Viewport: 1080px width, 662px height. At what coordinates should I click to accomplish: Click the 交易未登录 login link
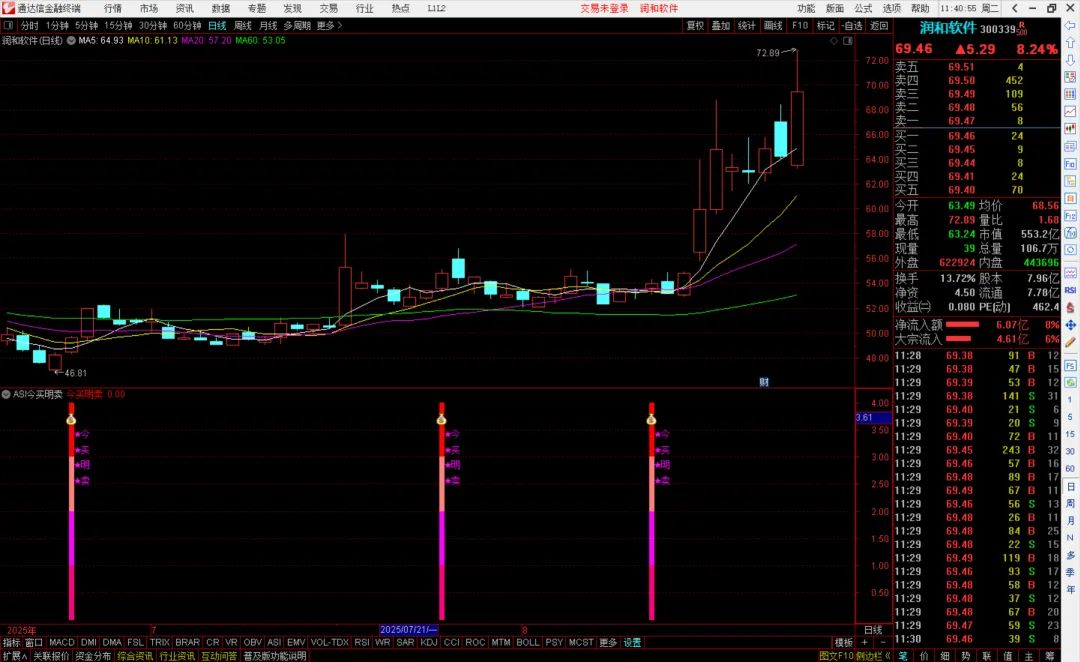pos(604,8)
